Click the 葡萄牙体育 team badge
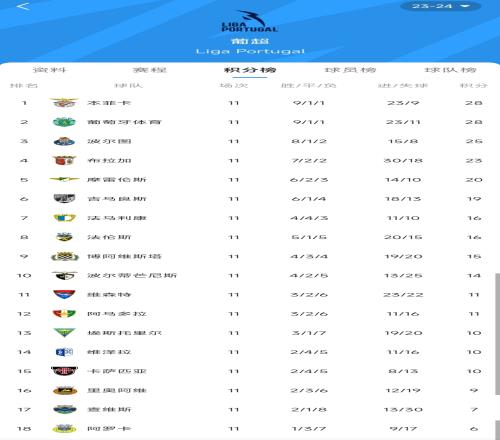500x440 pixels. (x=64, y=122)
